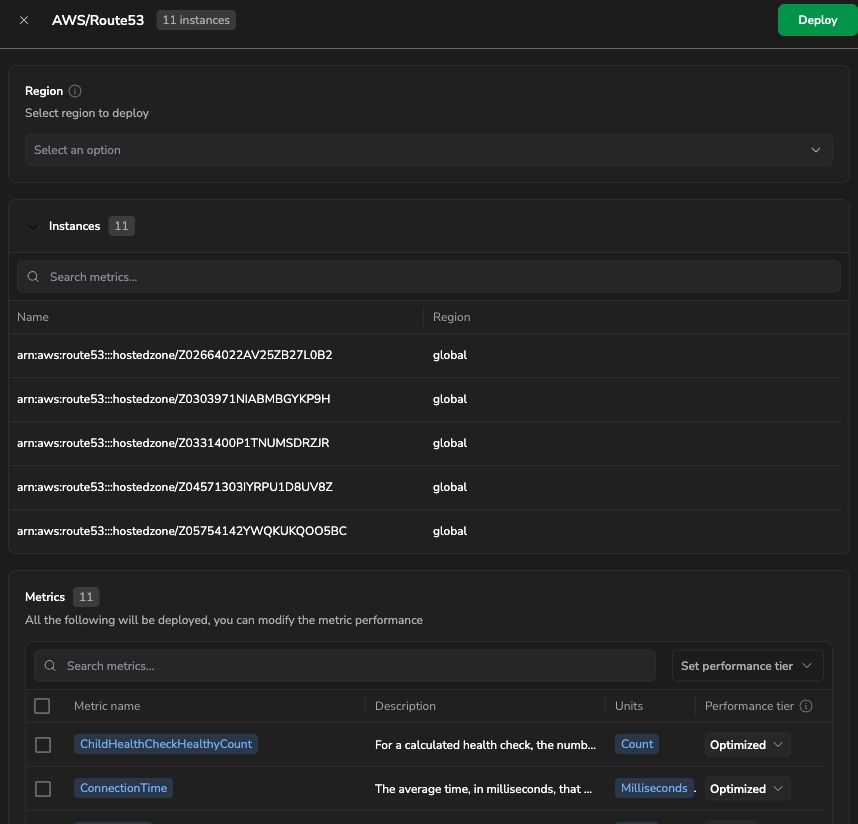858x824 pixels.
Task: Click the Milliseconds units tag
Action: (654, 788)
